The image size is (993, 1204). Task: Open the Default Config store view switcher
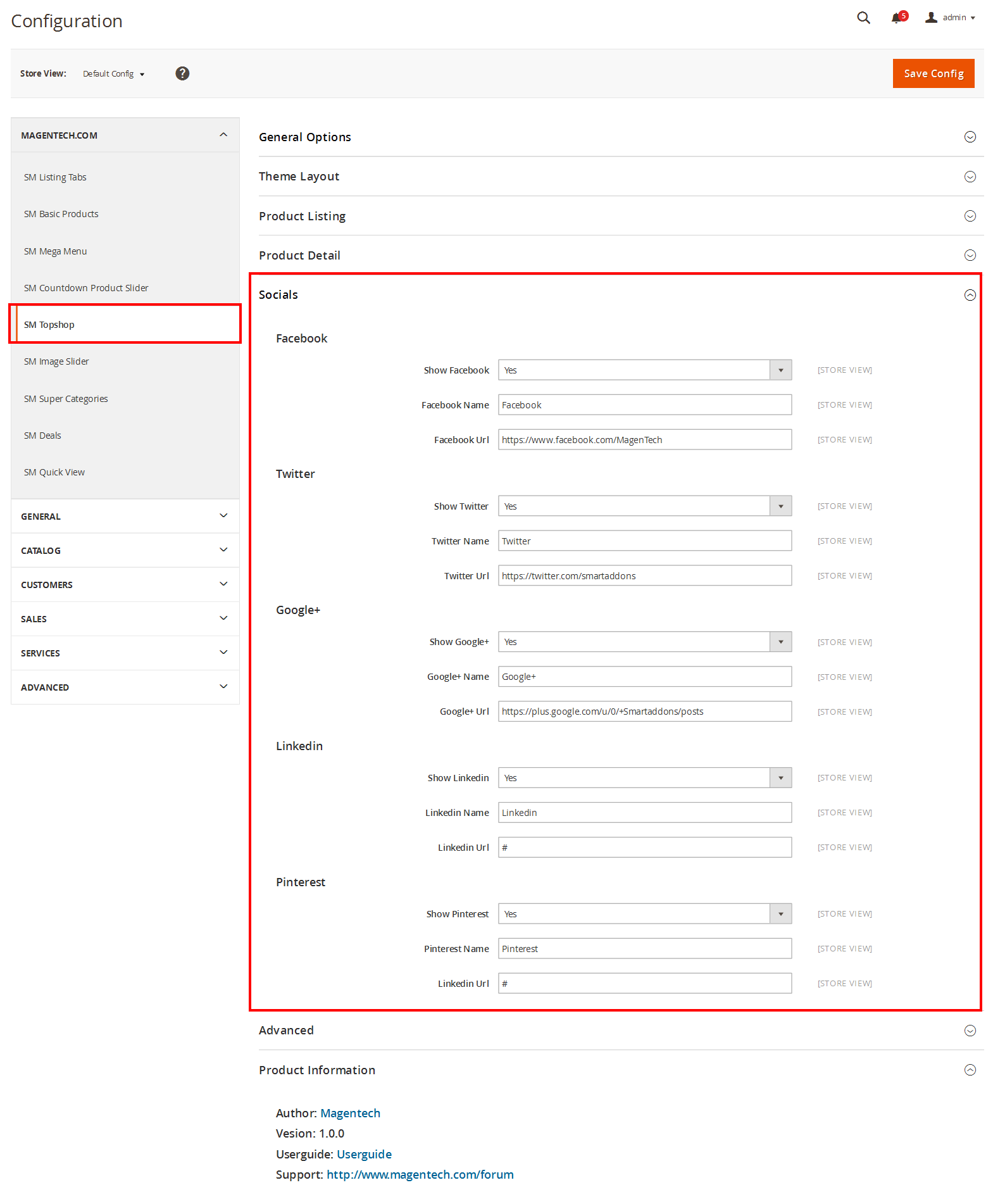tap(114, 74)
